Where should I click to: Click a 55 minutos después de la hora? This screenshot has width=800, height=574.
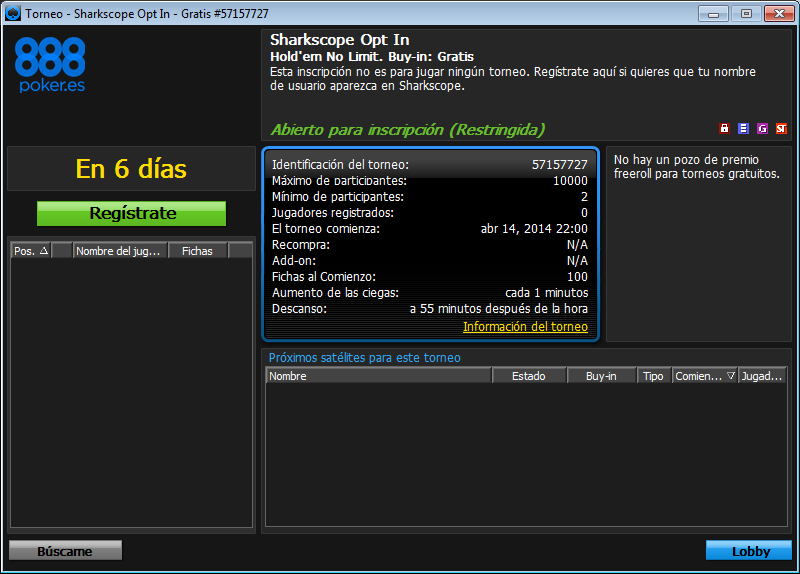(498, 309)
